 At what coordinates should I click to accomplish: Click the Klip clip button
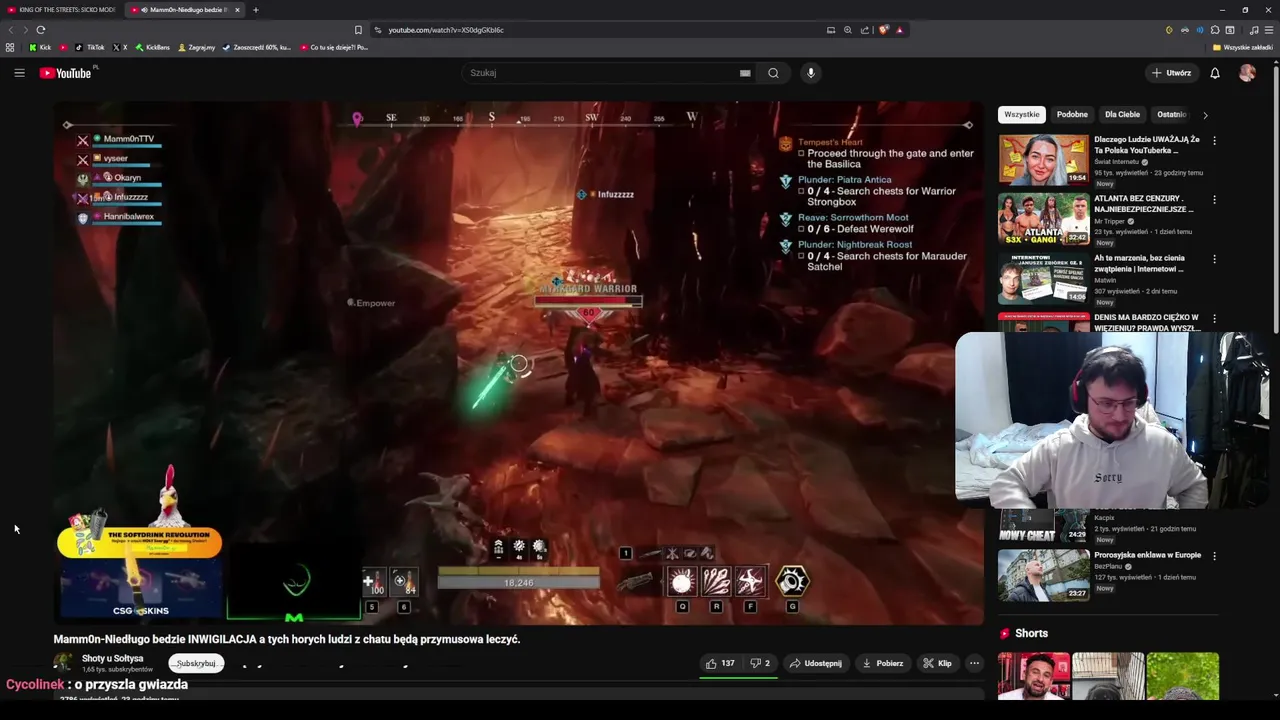coord(937,663)
